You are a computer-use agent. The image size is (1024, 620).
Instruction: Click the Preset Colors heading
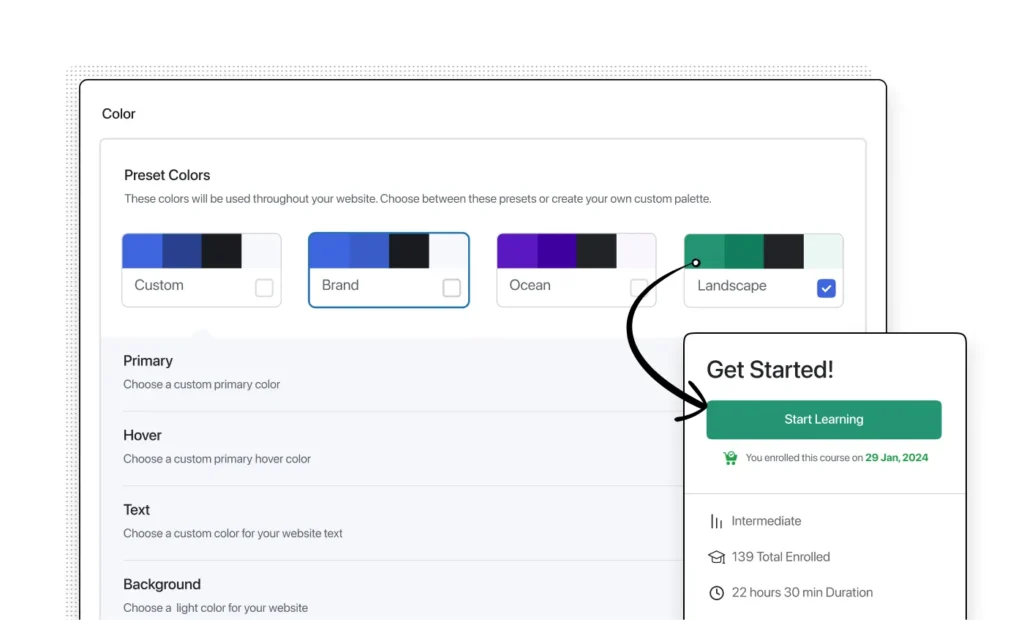pyautogui.click(x=167, y=175)
